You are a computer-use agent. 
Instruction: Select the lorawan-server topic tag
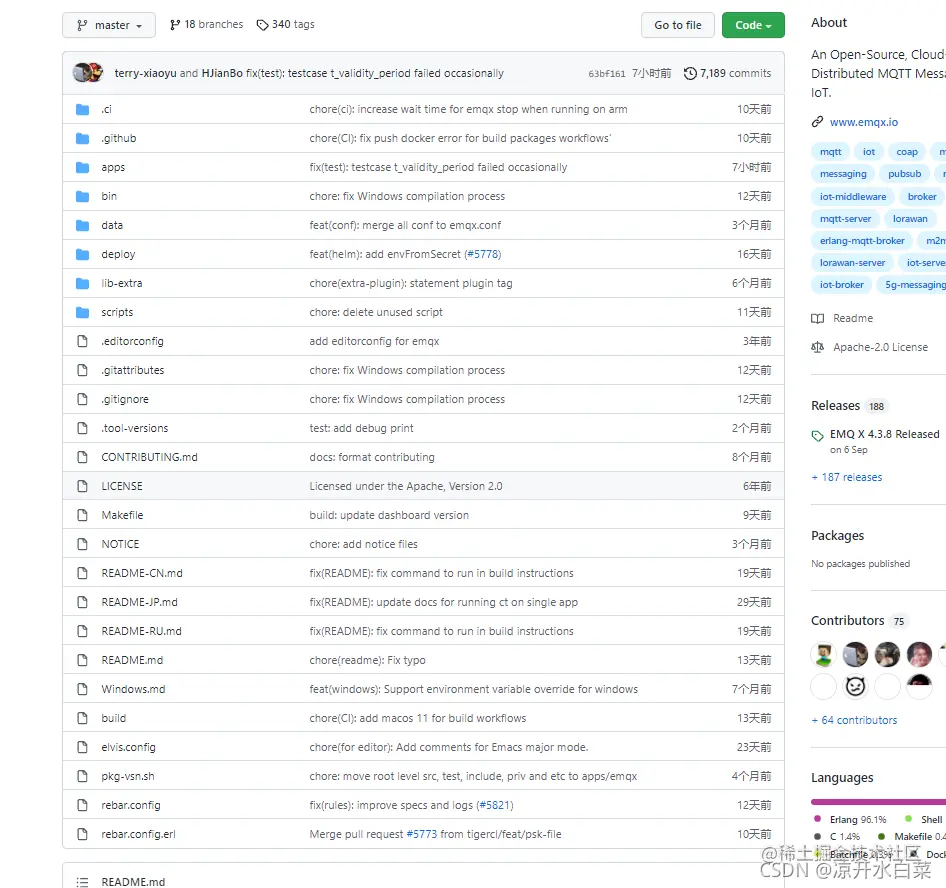852,263
